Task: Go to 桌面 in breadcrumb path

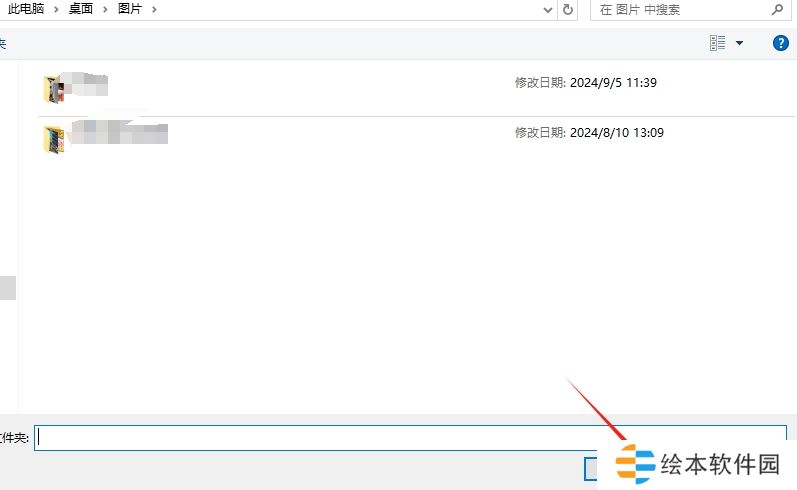Action: pyautogui.click(x=80, y=9)
